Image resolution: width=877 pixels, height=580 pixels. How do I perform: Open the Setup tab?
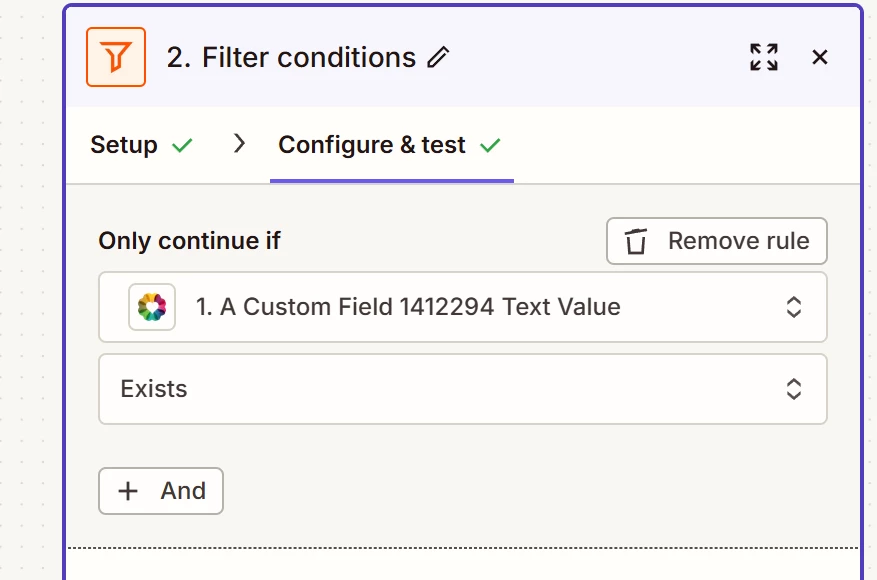tap(124, 145)
